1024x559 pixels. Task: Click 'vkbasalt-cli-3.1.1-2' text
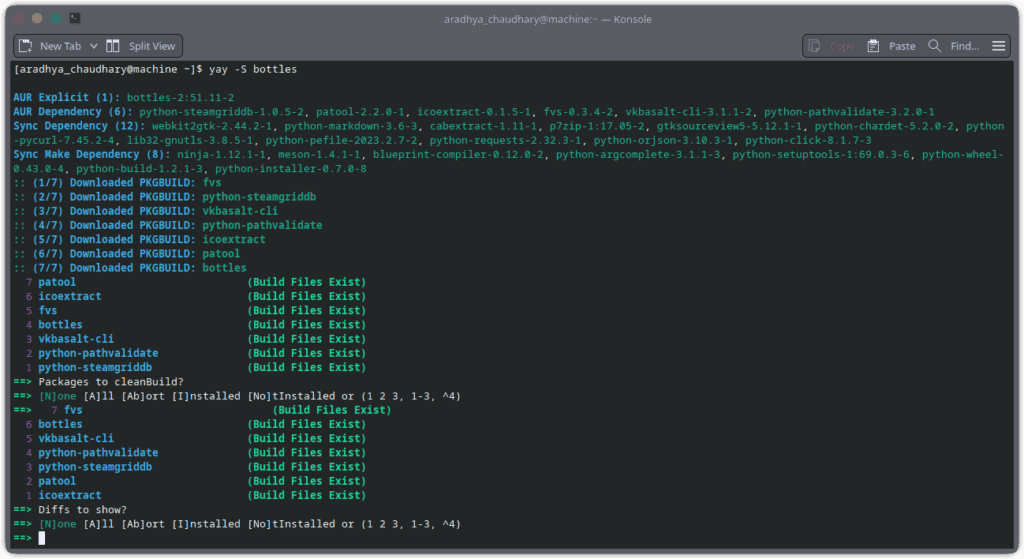688,112
